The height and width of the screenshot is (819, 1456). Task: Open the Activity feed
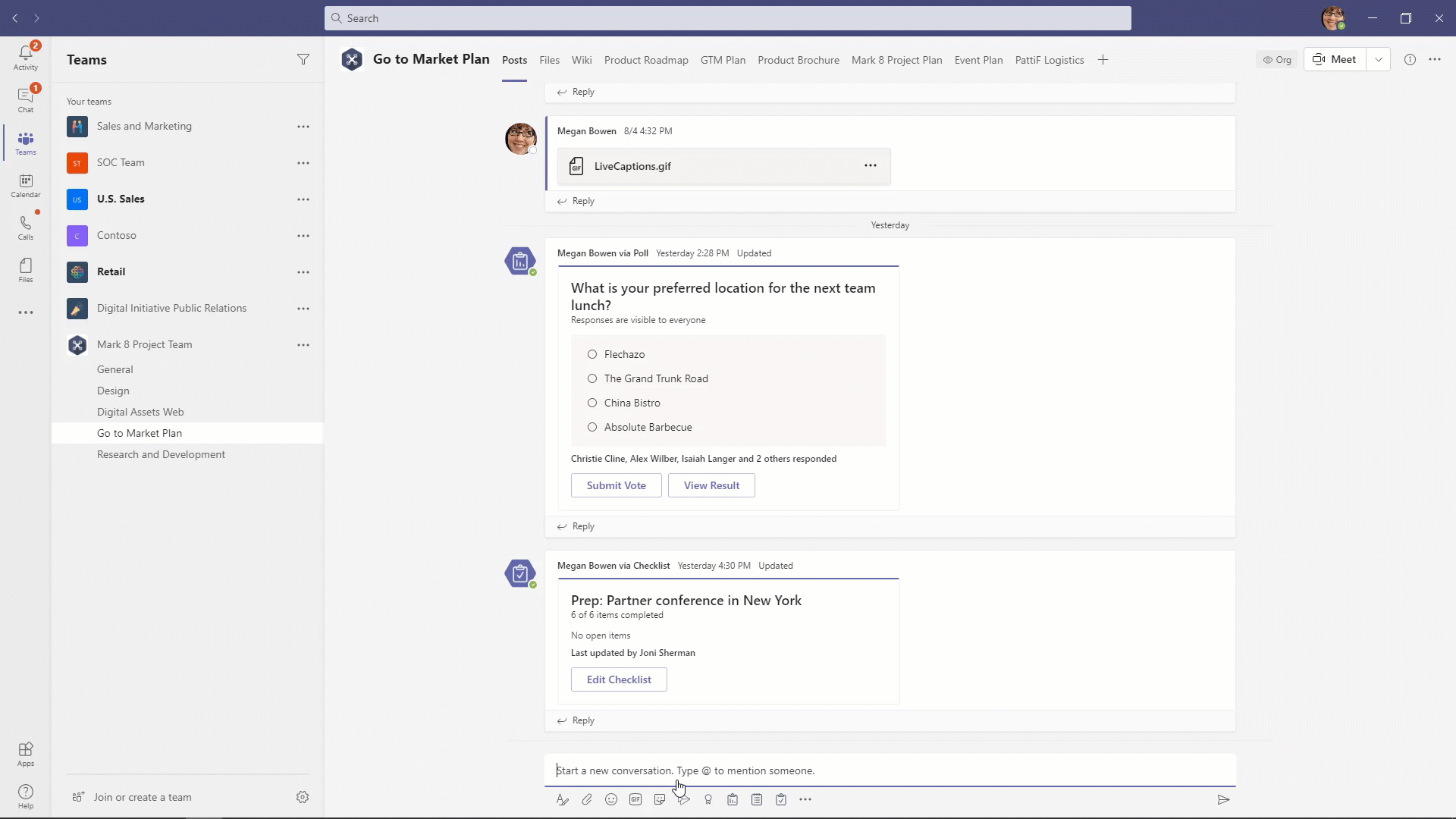(x=25, y=57)
